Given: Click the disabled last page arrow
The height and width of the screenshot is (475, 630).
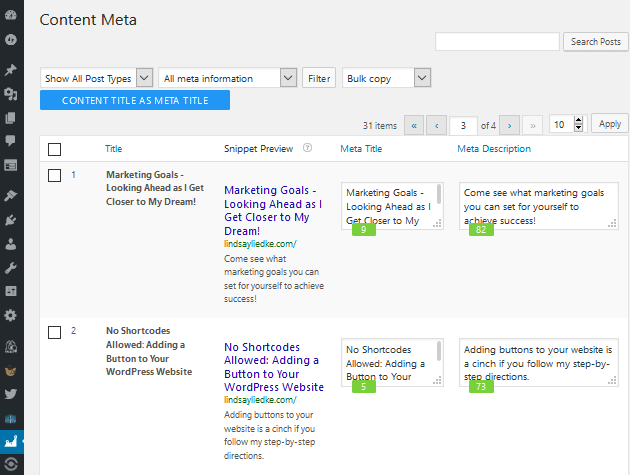Looking at the screenshot, I should click(533, 125).
